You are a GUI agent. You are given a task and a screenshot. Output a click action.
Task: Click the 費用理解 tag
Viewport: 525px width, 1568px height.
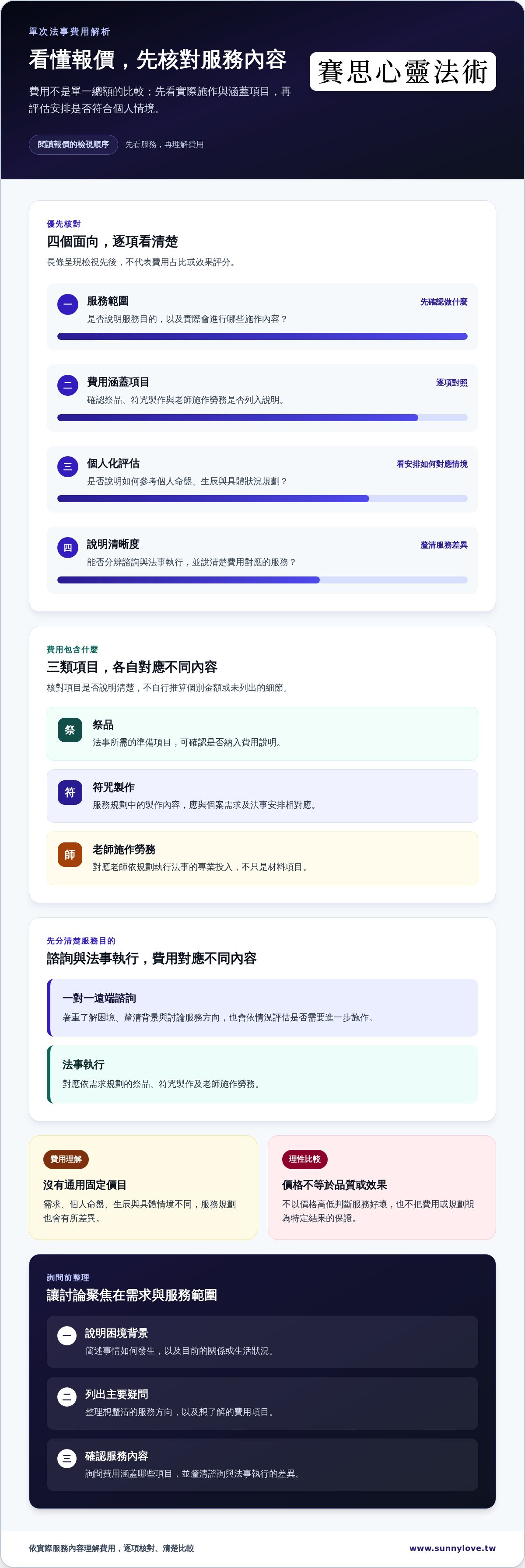(x=66, y=1159)
